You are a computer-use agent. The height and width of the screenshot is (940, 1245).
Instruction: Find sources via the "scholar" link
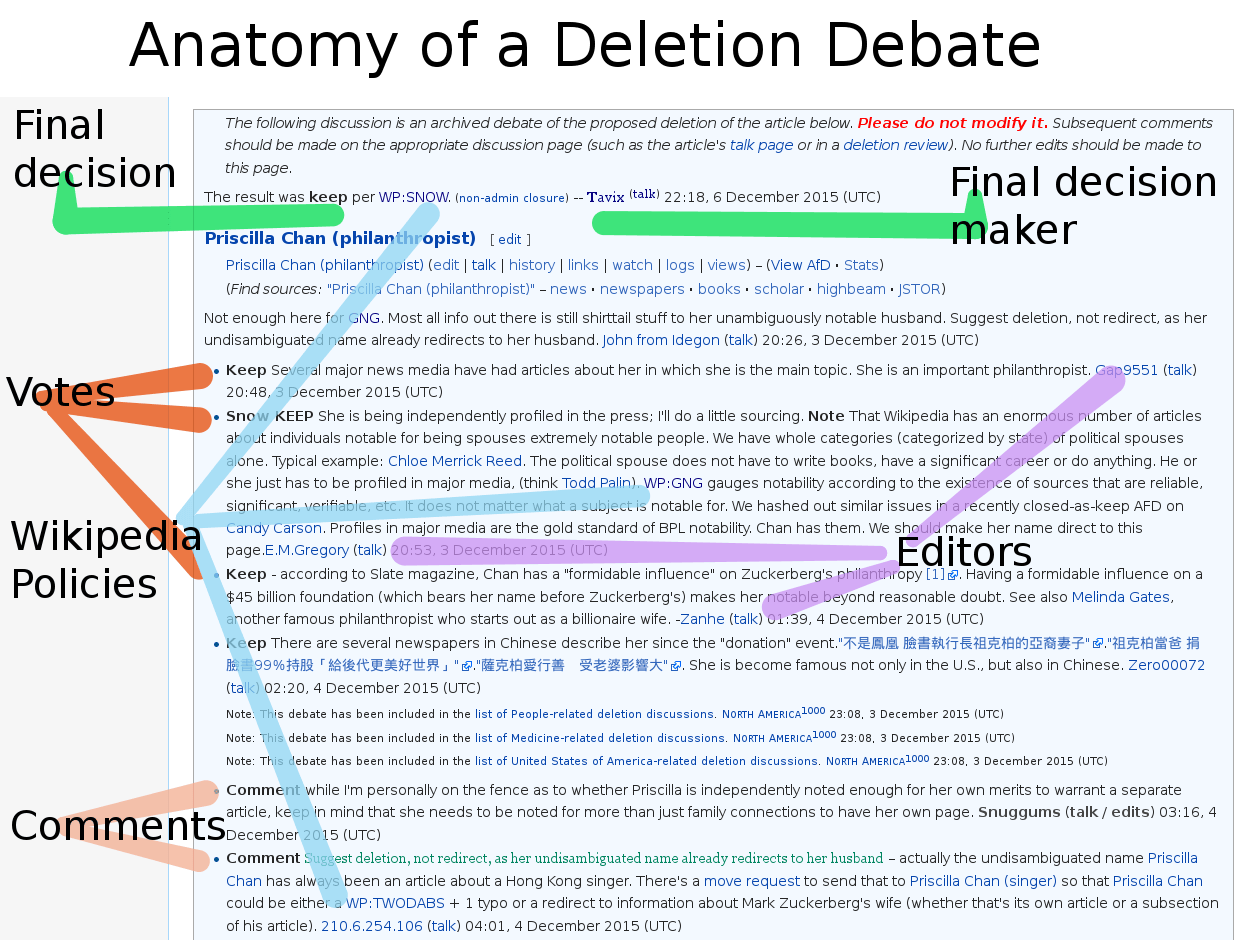tap(779, 289)
